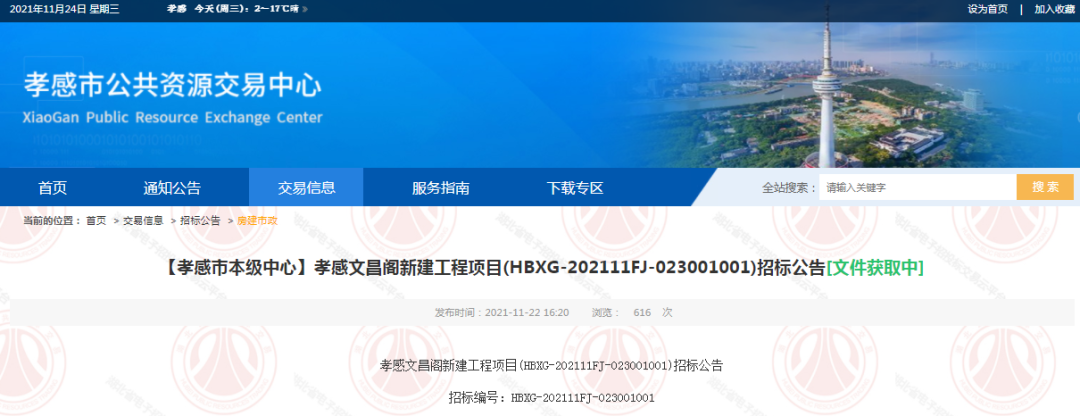The width and height of the screenshot is (1080, 416).
Task: Click the orange 搜索 button
Action: pyautogui.click(x=1045, y=187)
